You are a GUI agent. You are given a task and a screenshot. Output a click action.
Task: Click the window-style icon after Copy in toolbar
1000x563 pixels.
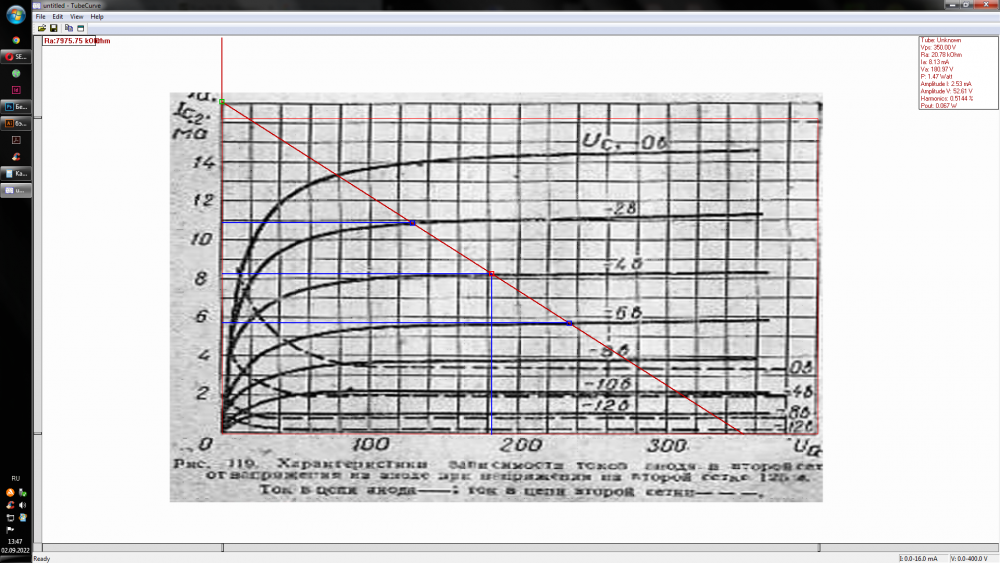pyautogui.click(x=81, y=28)
